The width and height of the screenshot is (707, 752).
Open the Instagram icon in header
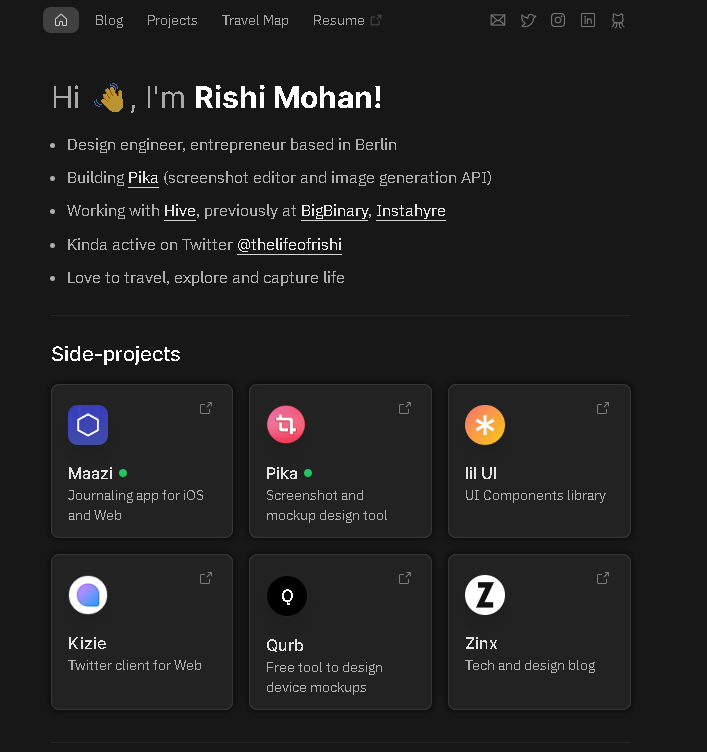coord(558,20)
